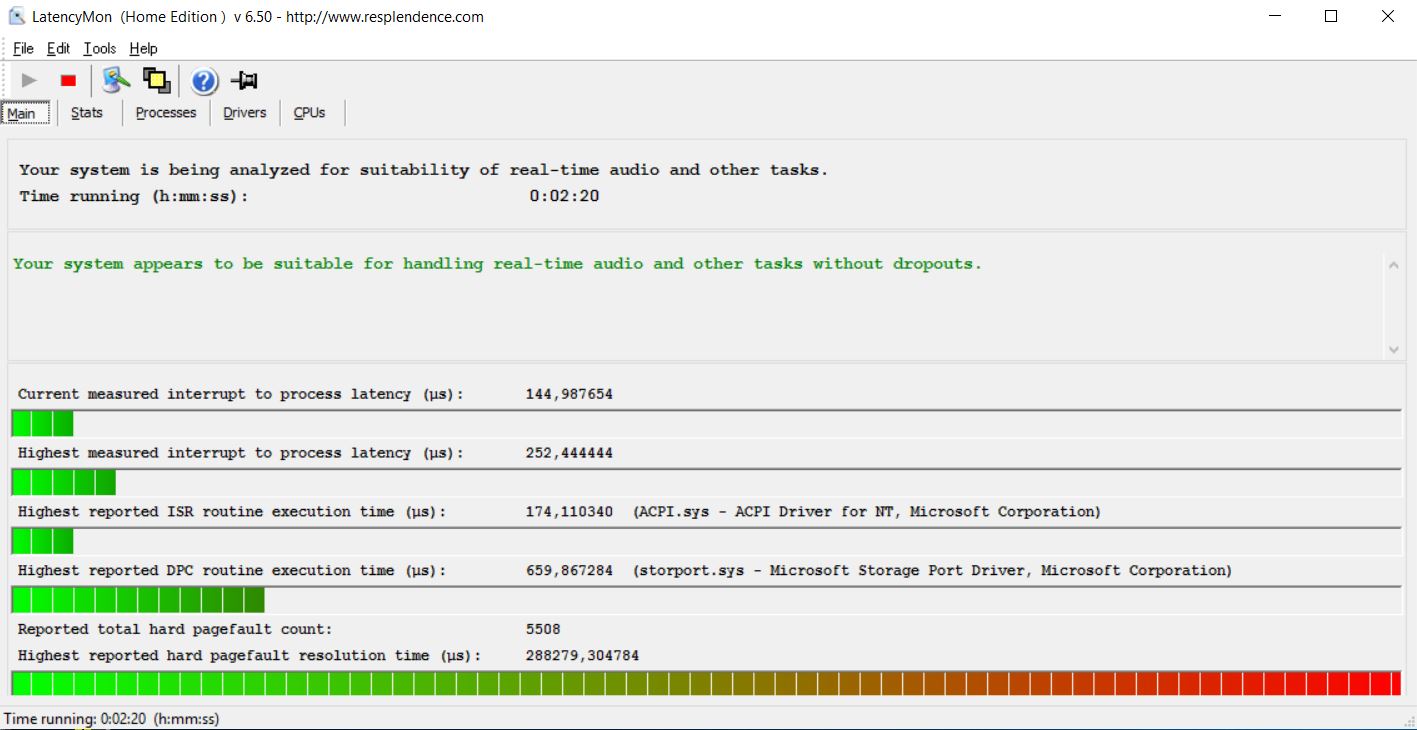Switch to the CPUs tab
The height and width of the screenshot is (730, 1417).
coord(310,113)
